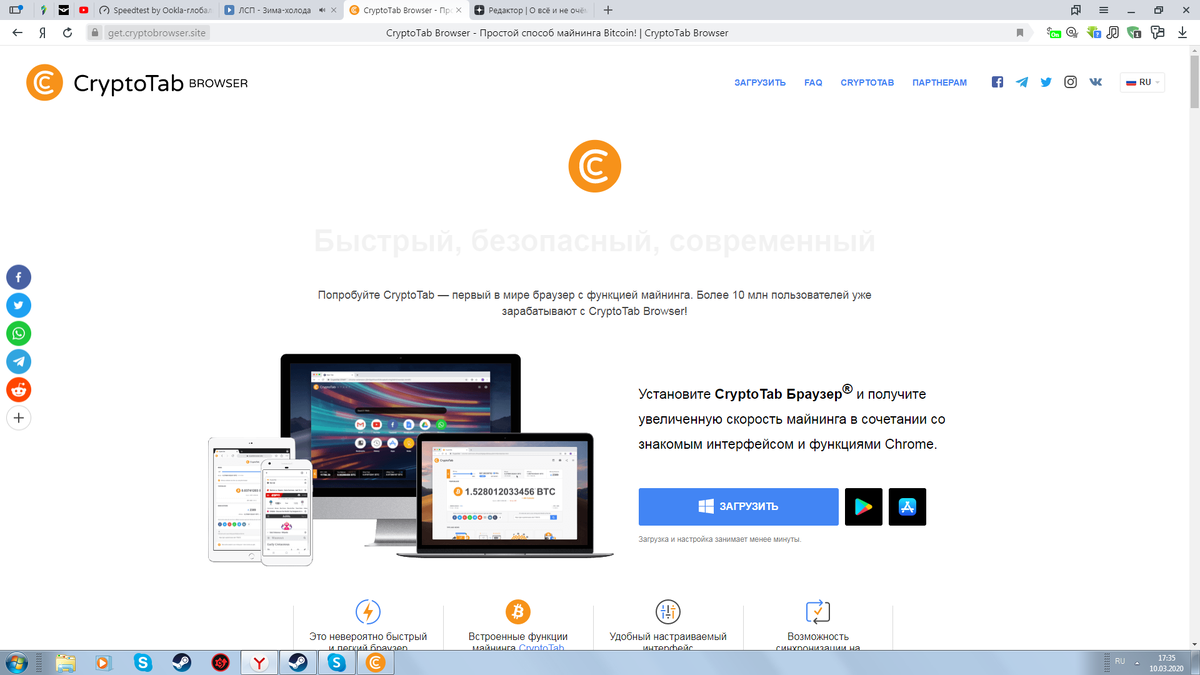Image resolution: width=1200 pixels, height=675 pixels.
Task: Select CRYPTOTAB in navigation menu
Action: coord(867,83)
